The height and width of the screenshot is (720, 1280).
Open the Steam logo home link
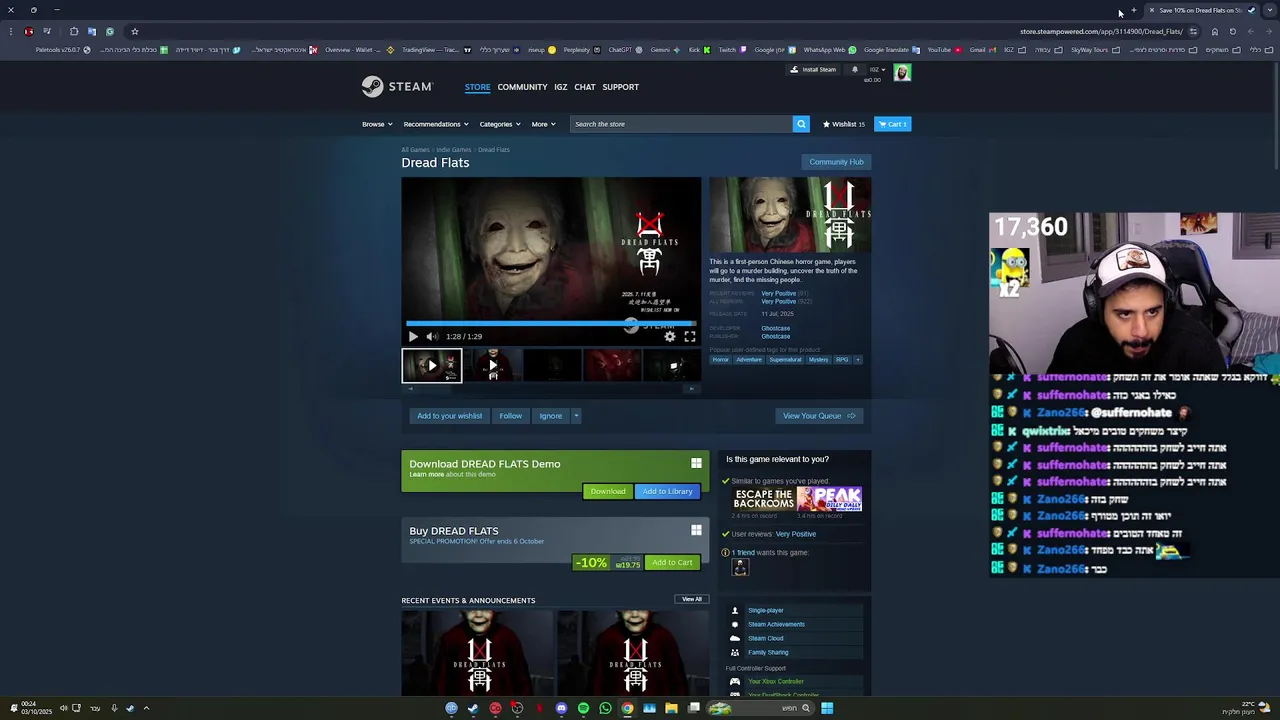[397, 87]
